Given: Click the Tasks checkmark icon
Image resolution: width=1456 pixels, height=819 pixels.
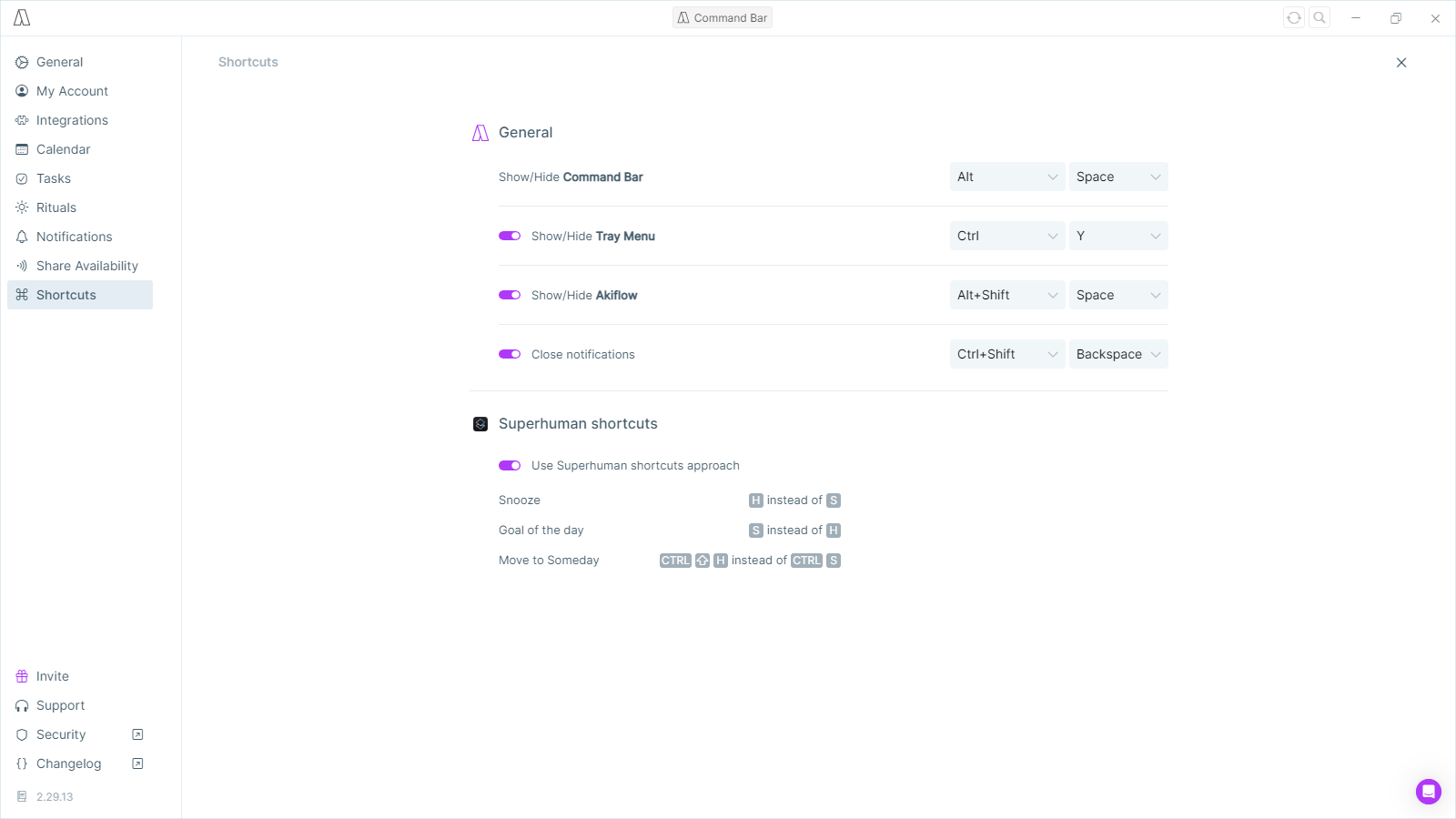Looking at the screenshot, I should pos(22,178).
